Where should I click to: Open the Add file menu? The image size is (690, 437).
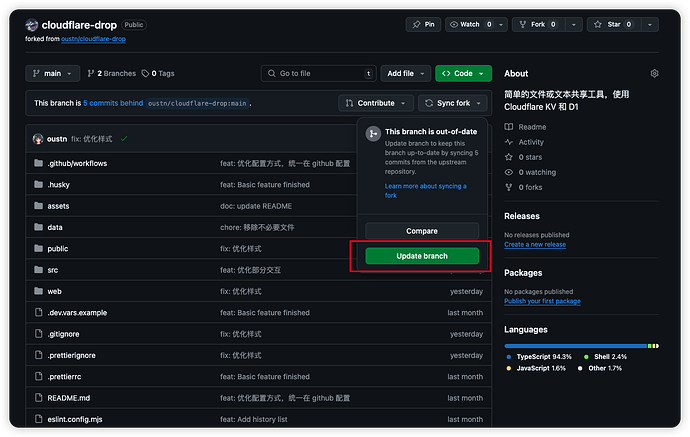tap(405, 73)
